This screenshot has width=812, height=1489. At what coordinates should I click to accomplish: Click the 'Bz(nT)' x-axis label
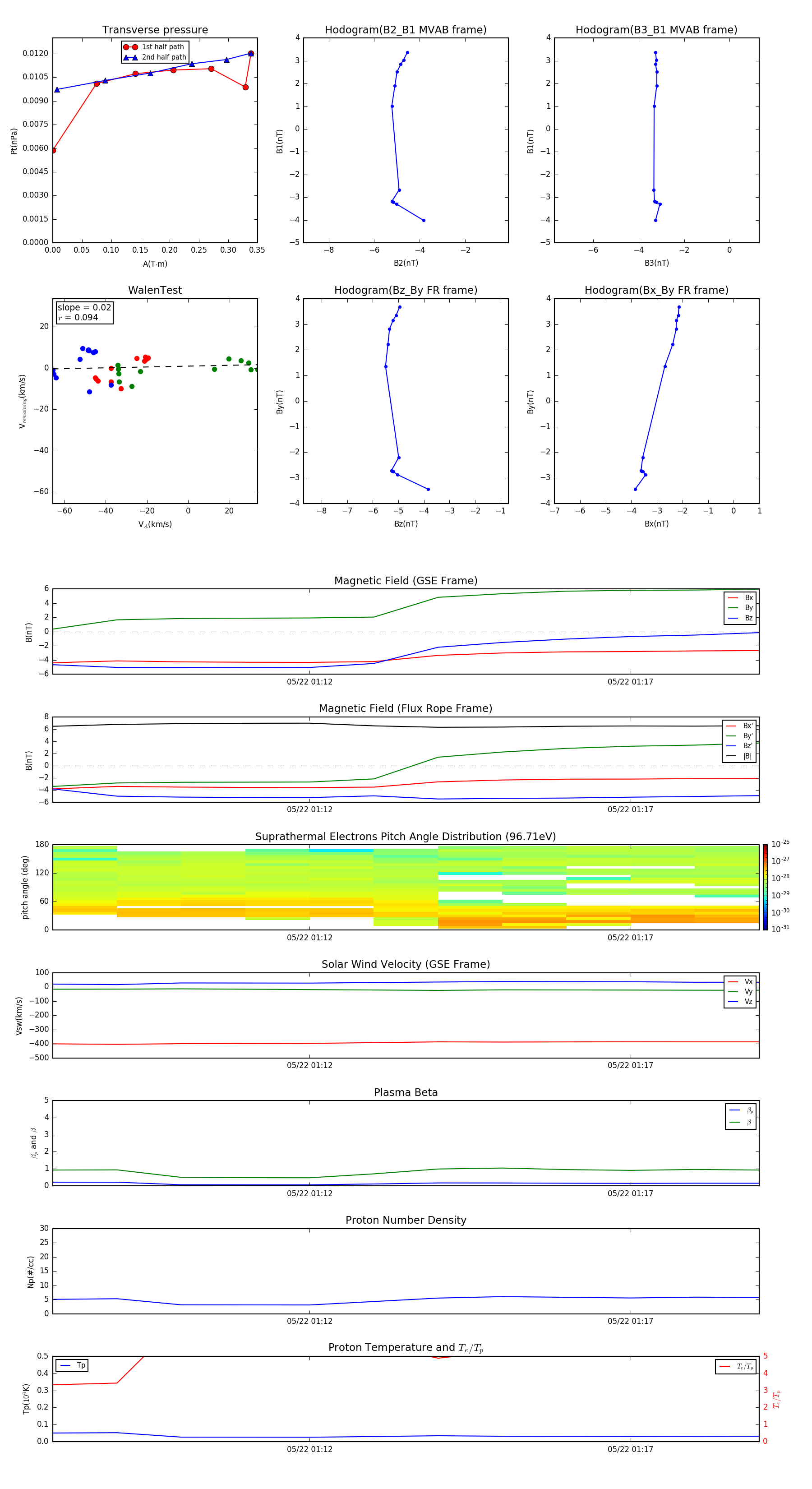click(406, 524)
